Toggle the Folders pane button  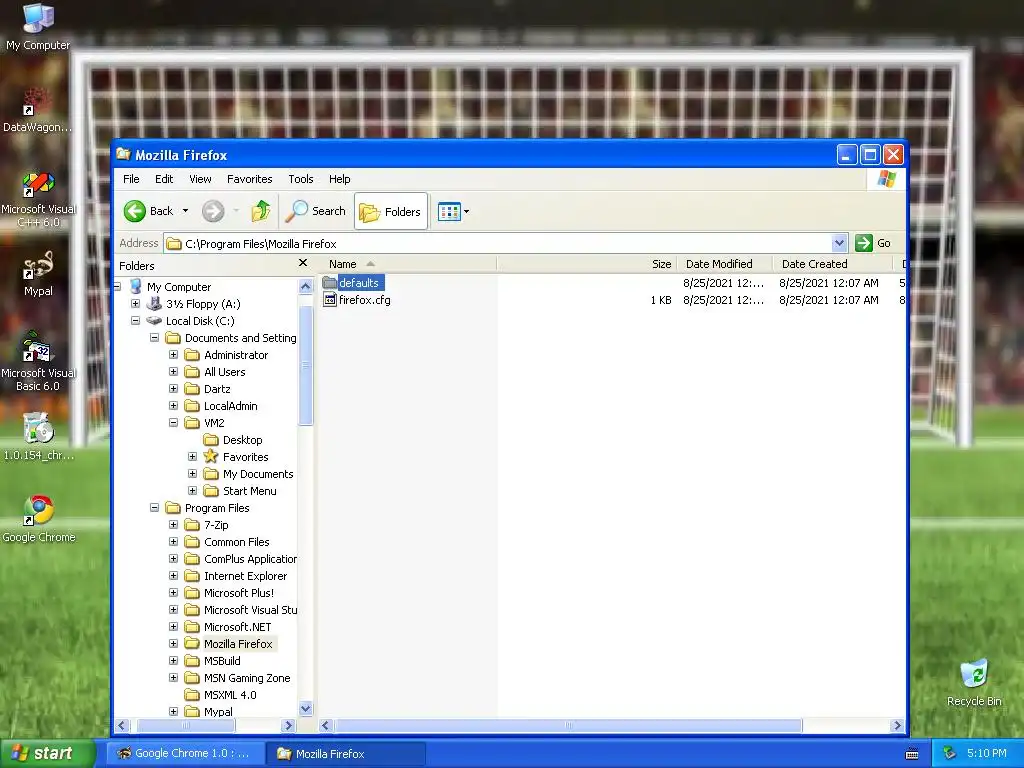click(x=391, y=212)
